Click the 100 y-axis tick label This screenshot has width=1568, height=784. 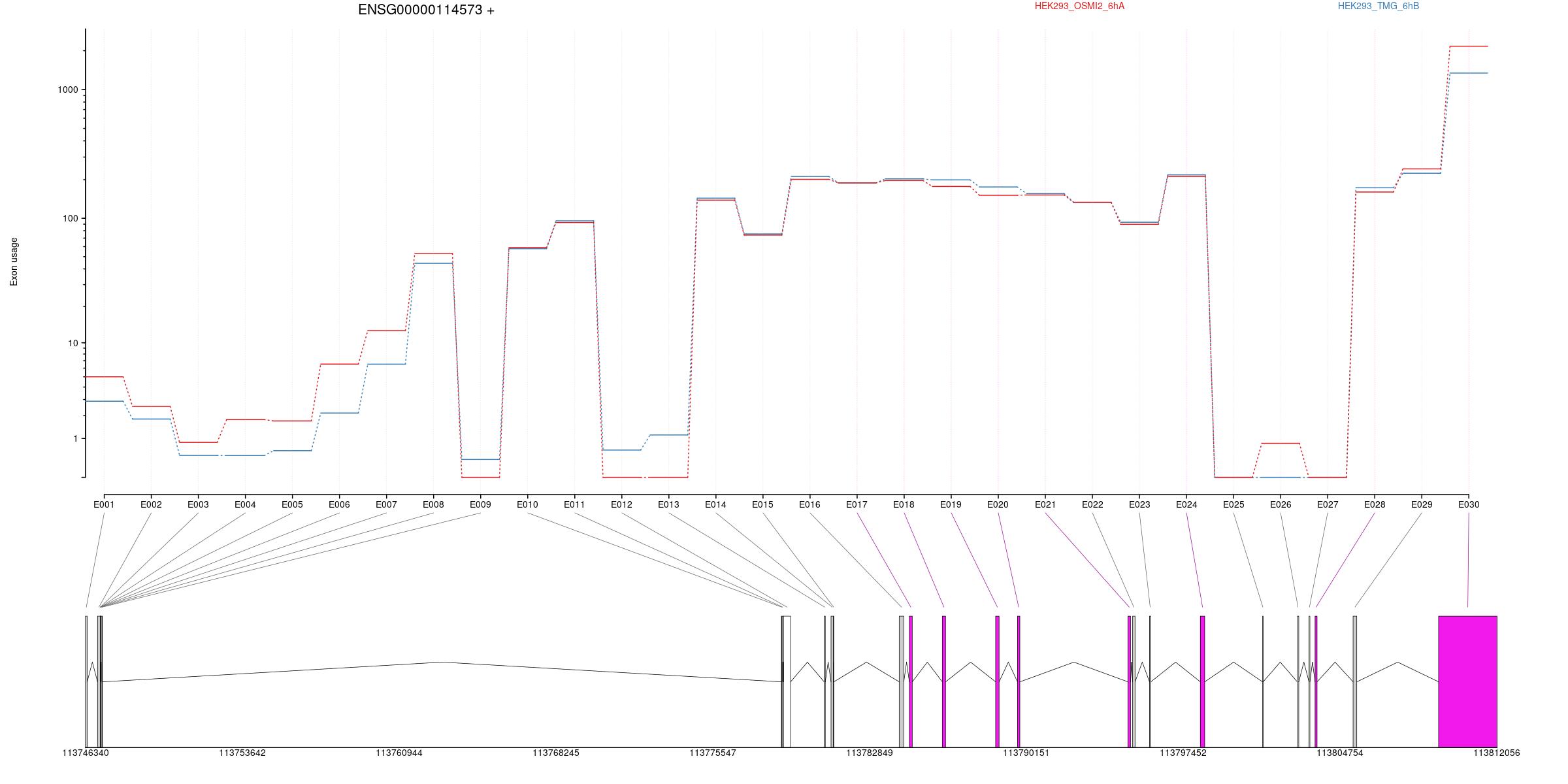71,218
